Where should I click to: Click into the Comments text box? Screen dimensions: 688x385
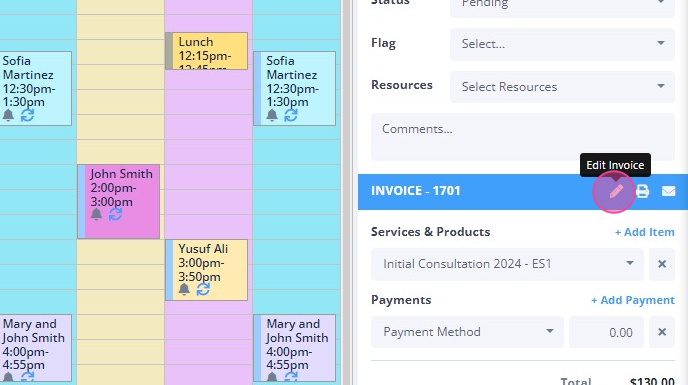pos(523,137)
